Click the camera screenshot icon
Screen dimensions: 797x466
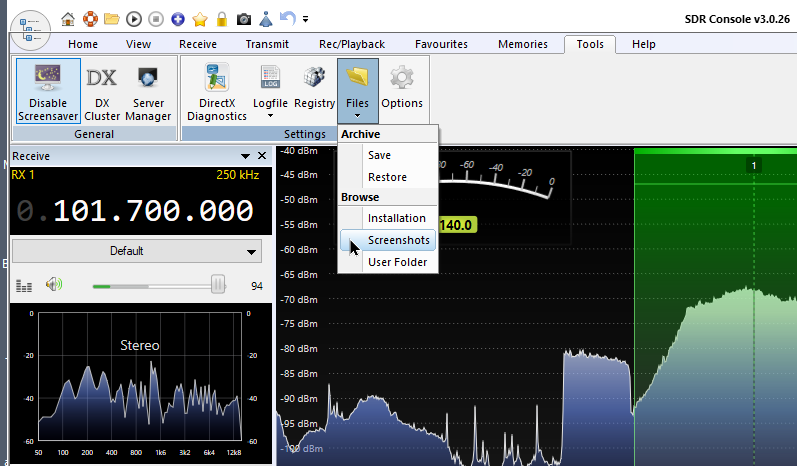244,18
